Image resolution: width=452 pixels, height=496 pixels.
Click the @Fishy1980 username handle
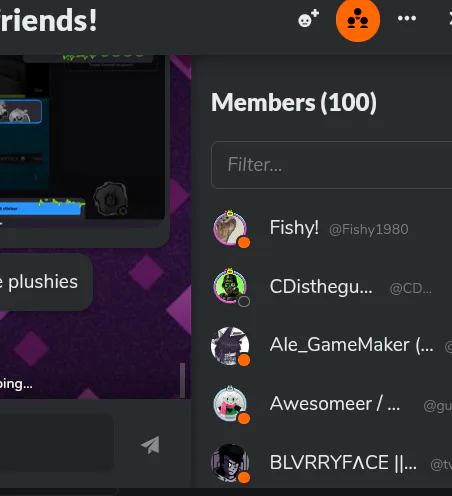tap(369, 229)
